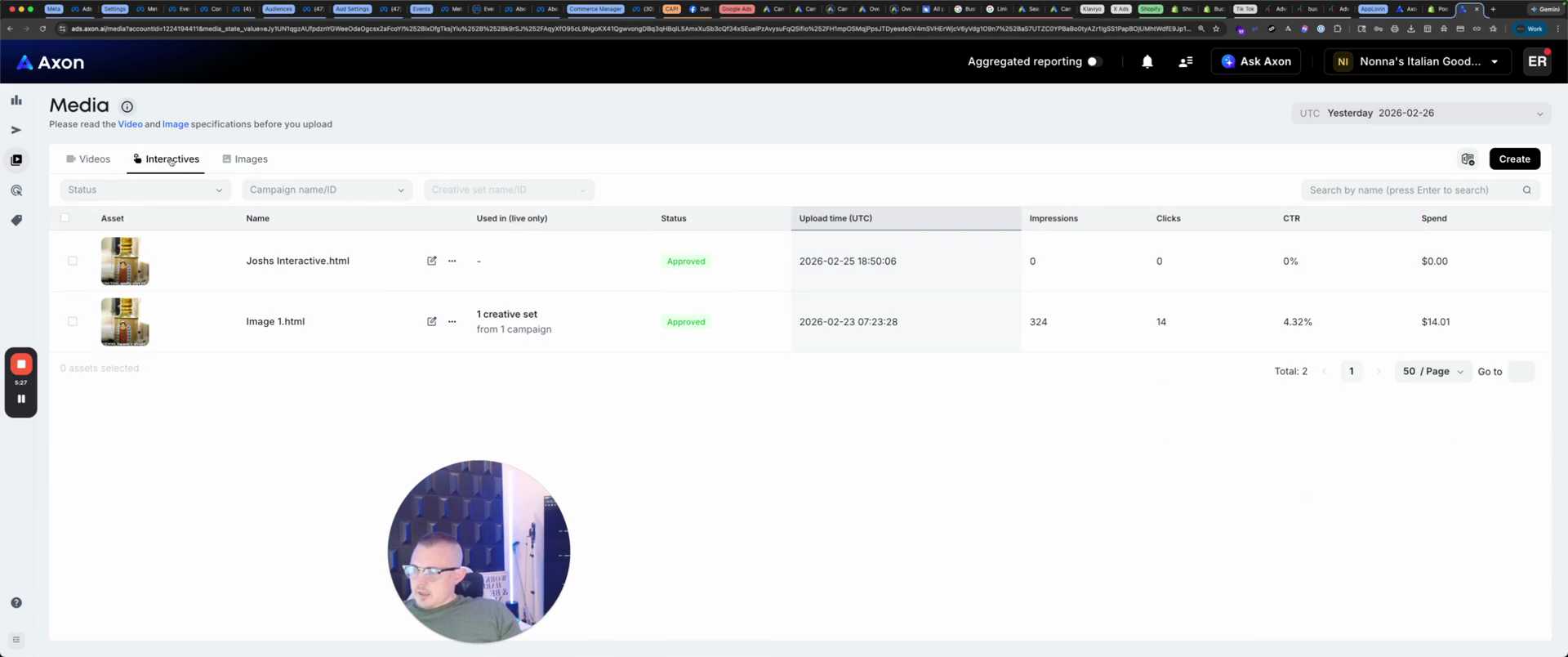The height and width of the screenshot is (657, 1568).
Task: Open the account users icon in header
Action: pyautogui.click(x=1185, y=61)
